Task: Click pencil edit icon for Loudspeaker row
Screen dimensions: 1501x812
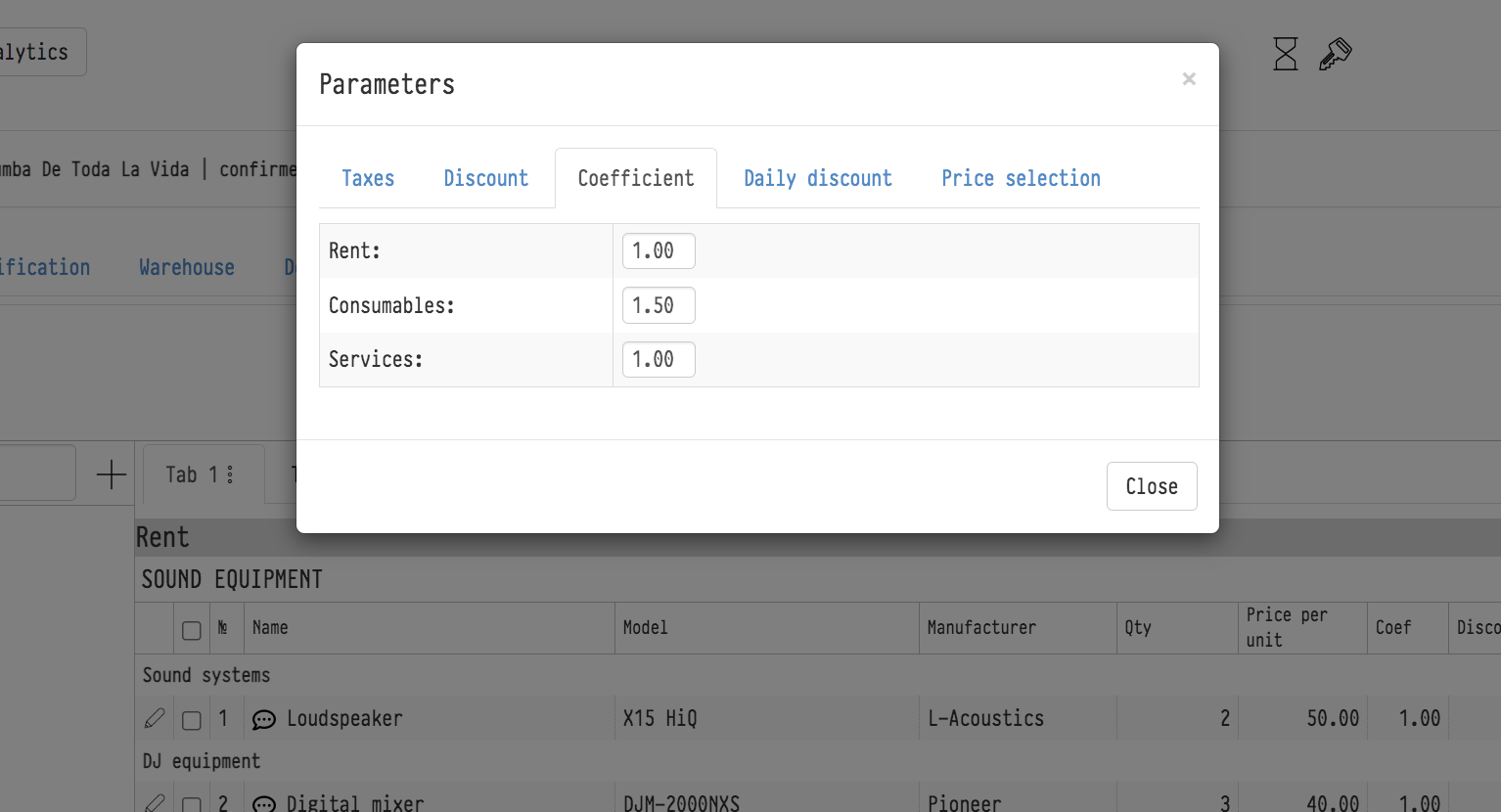Action: (155, 719)
